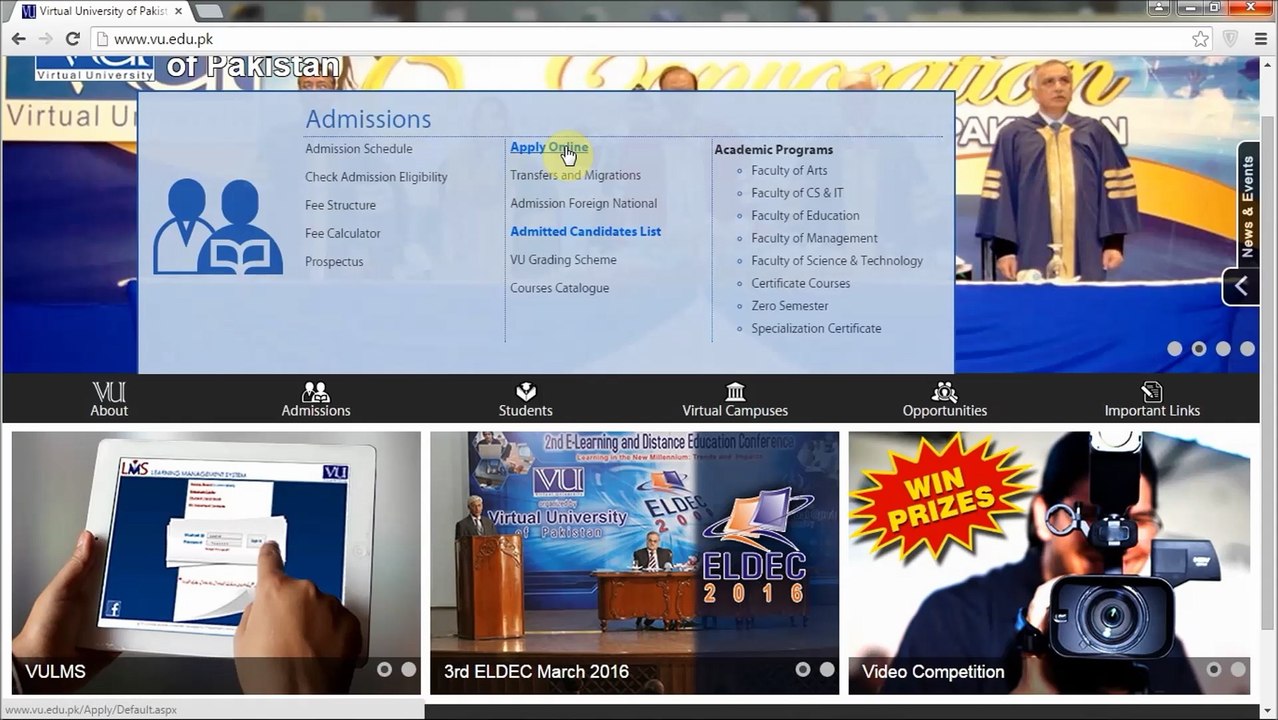Click the Academic Programs heading
The height and width of the screenshot is (720, 1278).
774,150
